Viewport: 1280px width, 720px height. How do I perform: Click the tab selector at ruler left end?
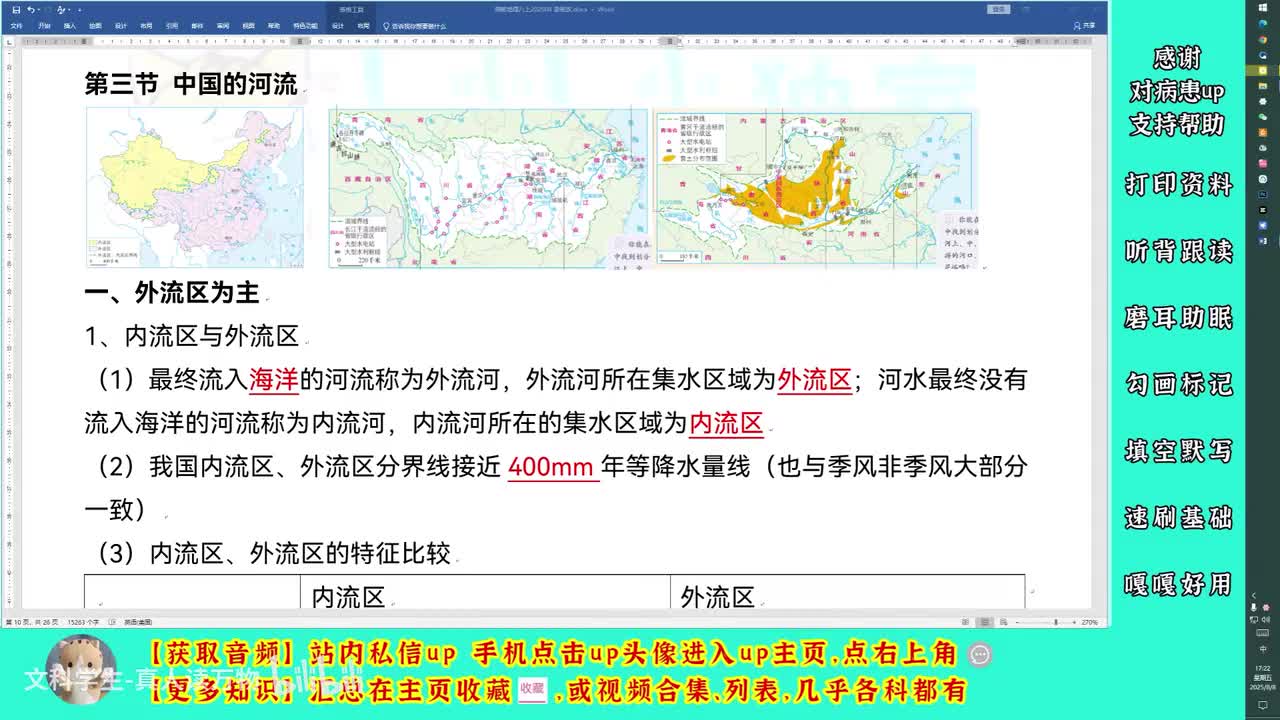click(9, 41)
